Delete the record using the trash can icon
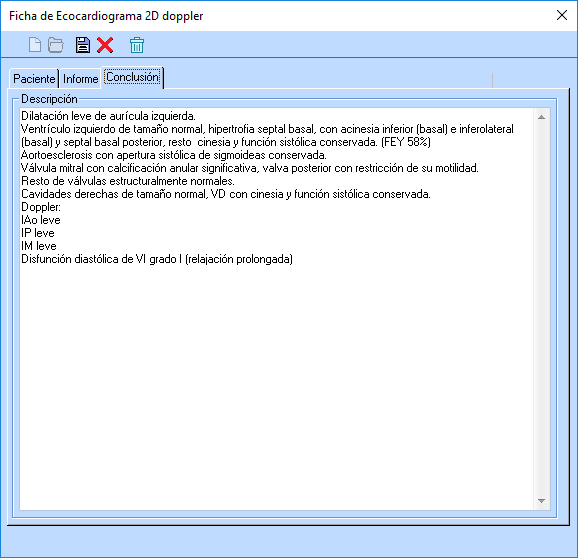This screenshot has width=578, height=558. [x=137, y=45]
